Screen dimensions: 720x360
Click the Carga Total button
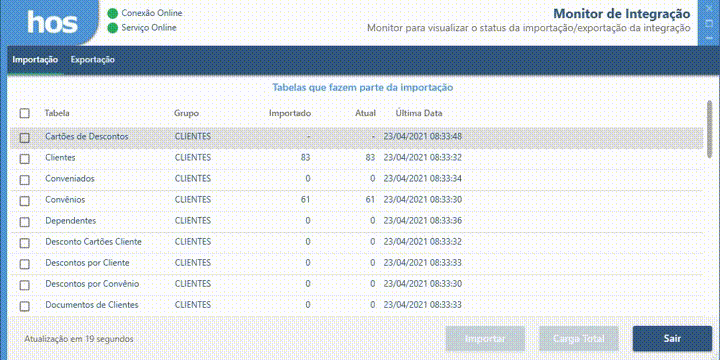tap(579, 339)
